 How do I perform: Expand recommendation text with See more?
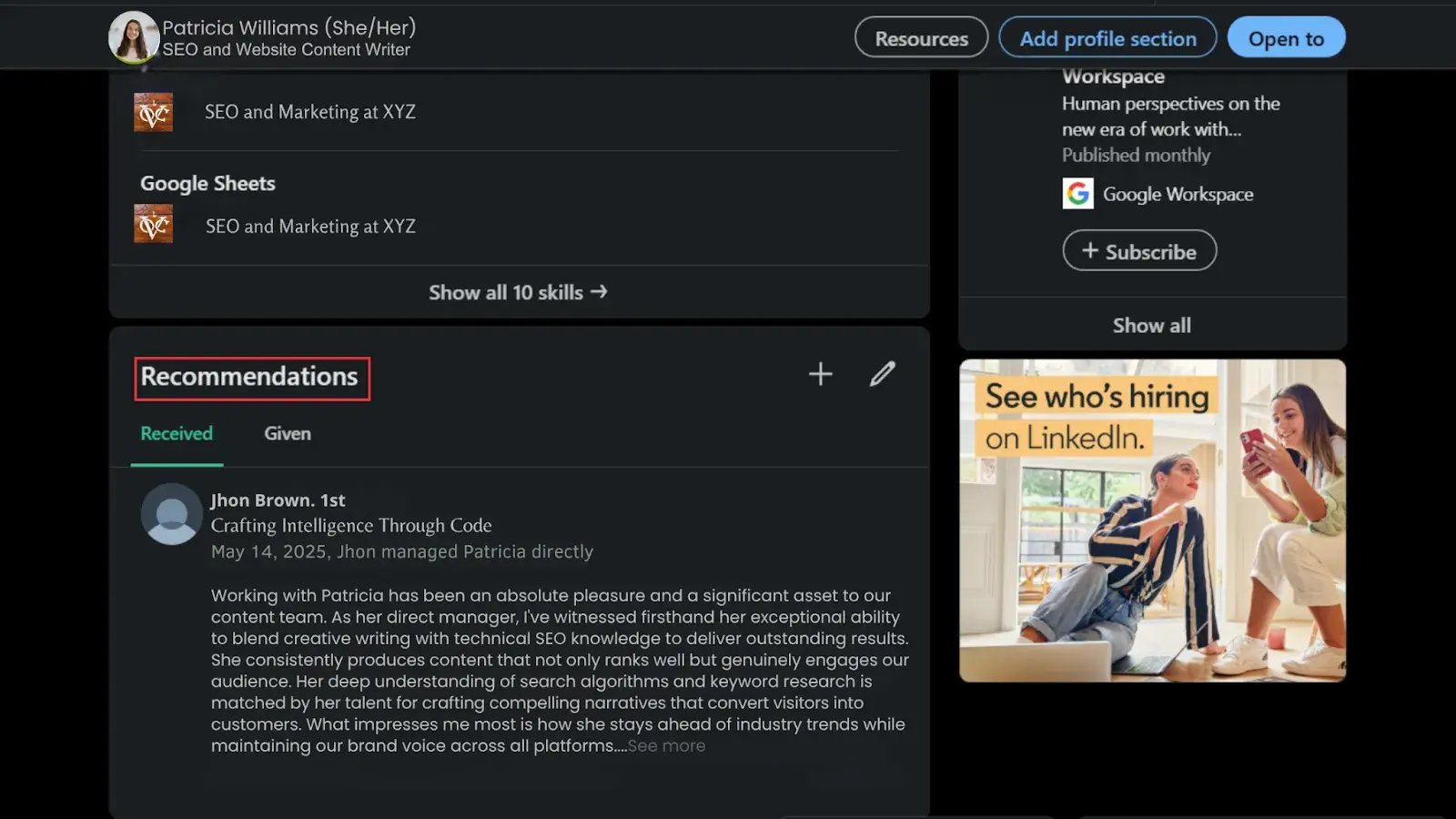click(x=666, y=746)
